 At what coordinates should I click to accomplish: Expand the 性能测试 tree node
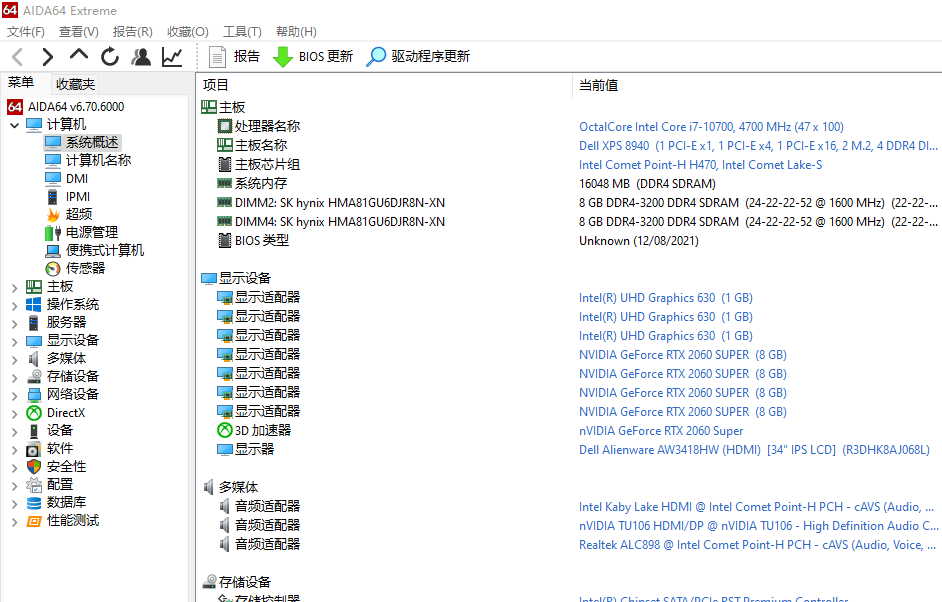(x=14, y=521)
